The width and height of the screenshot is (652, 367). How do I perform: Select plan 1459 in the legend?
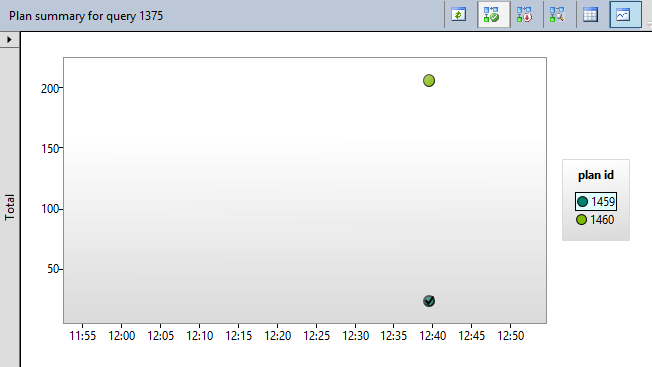coord(596,202)
